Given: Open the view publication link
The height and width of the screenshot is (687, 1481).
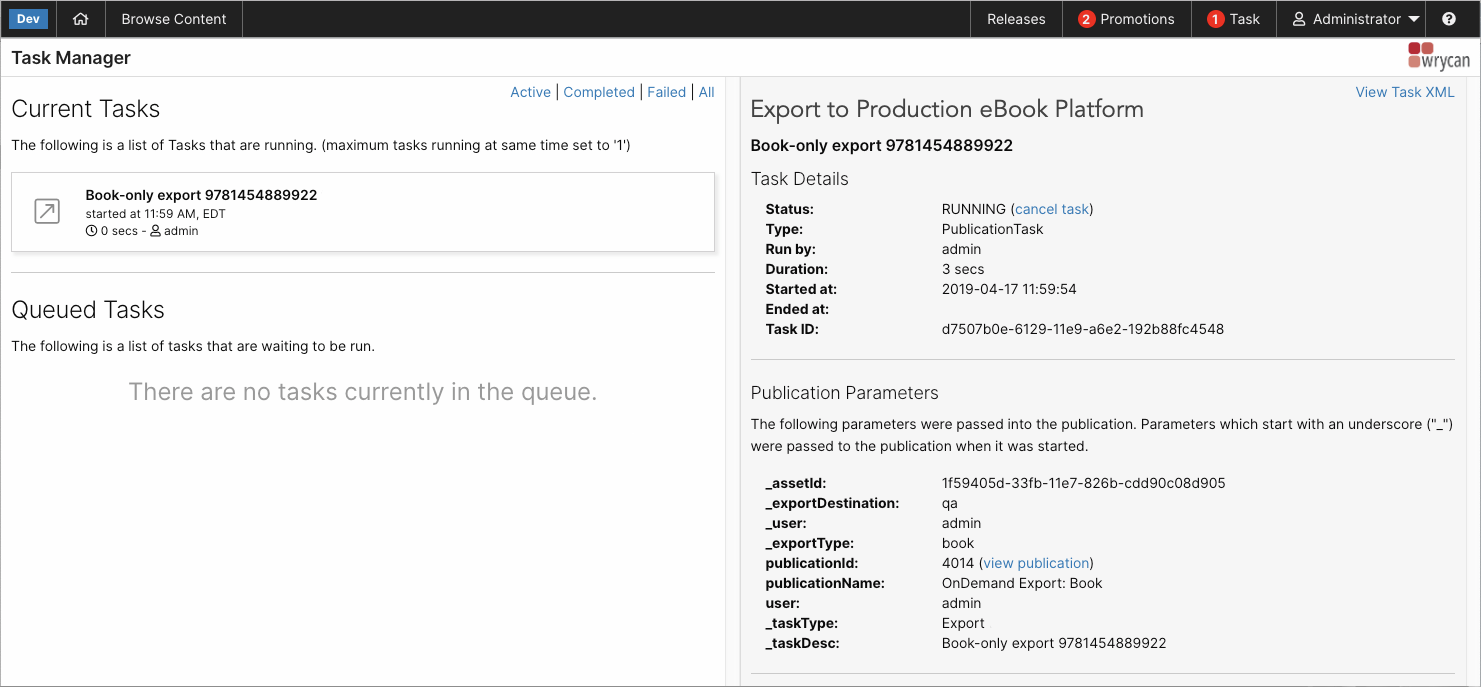Looking at the screenshot, I should [1036, 563].
